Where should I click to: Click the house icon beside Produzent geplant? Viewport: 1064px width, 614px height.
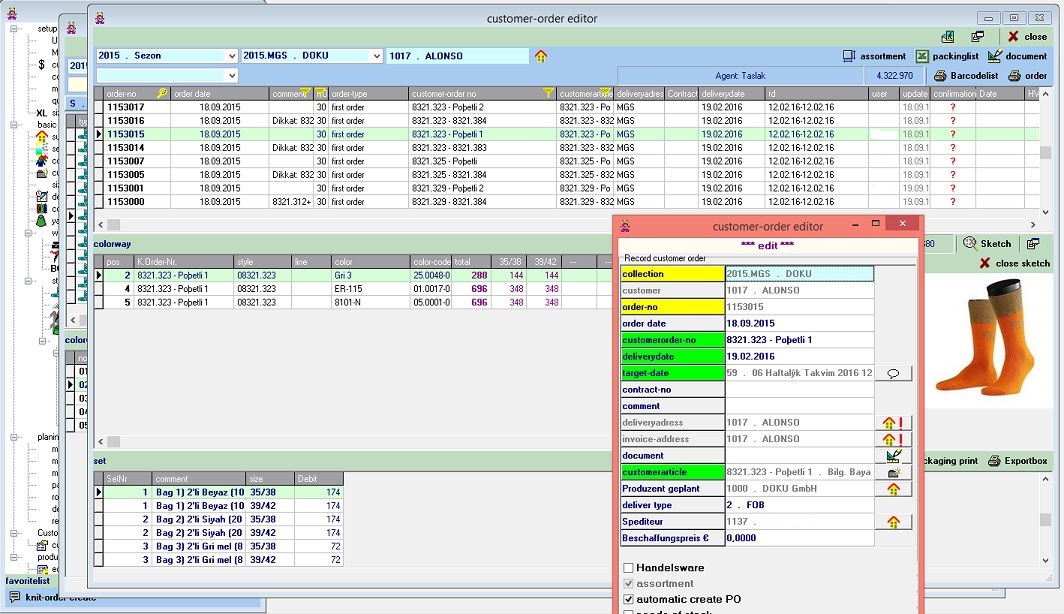[893, 489]
